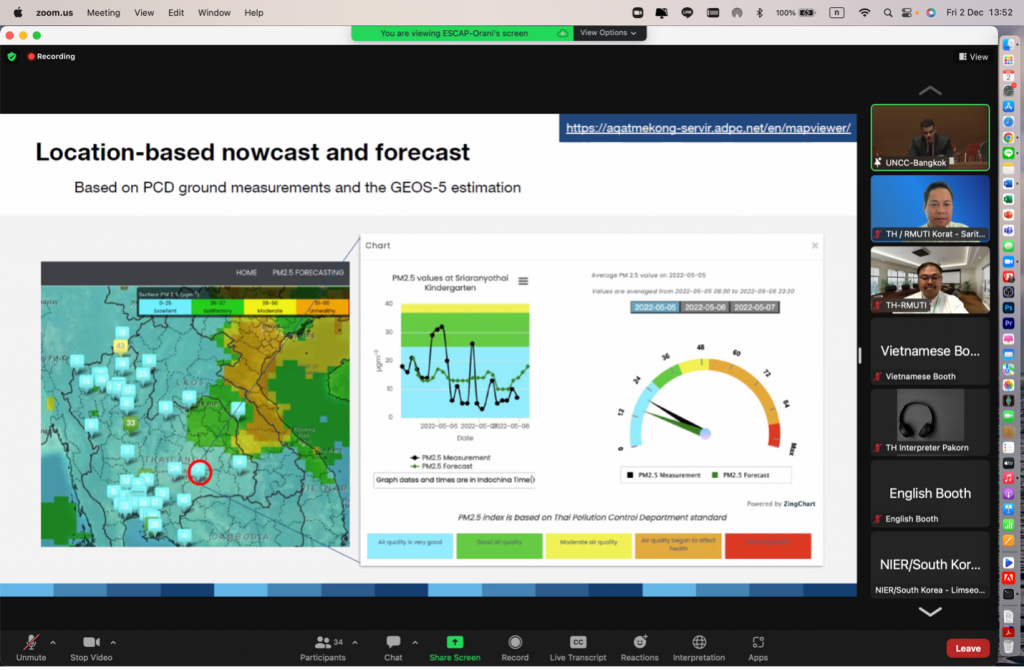Open the Apps panel
This screenshot has height=670, width=1024.
click(758, 642)
